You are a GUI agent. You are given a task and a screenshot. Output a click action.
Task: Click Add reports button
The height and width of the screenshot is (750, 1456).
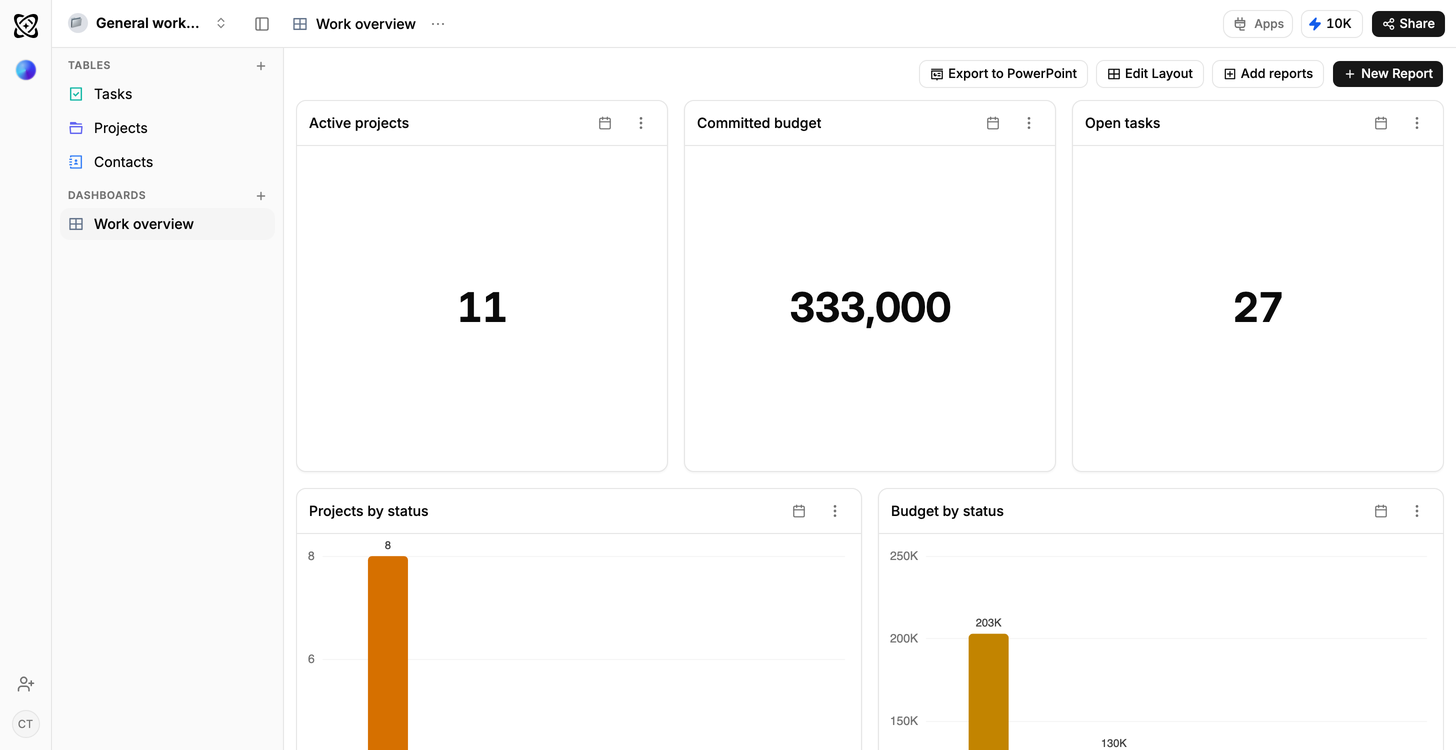pos(1268,74)
